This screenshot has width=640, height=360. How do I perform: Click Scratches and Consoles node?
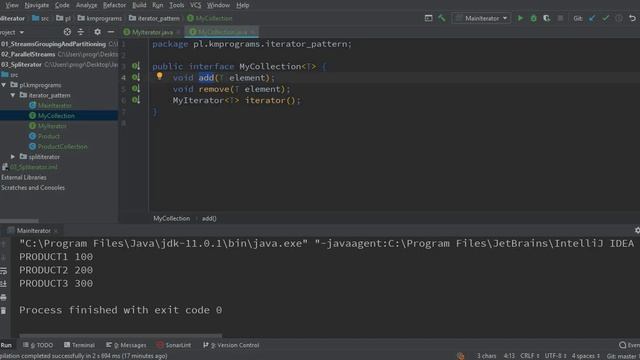pos(33,188)
